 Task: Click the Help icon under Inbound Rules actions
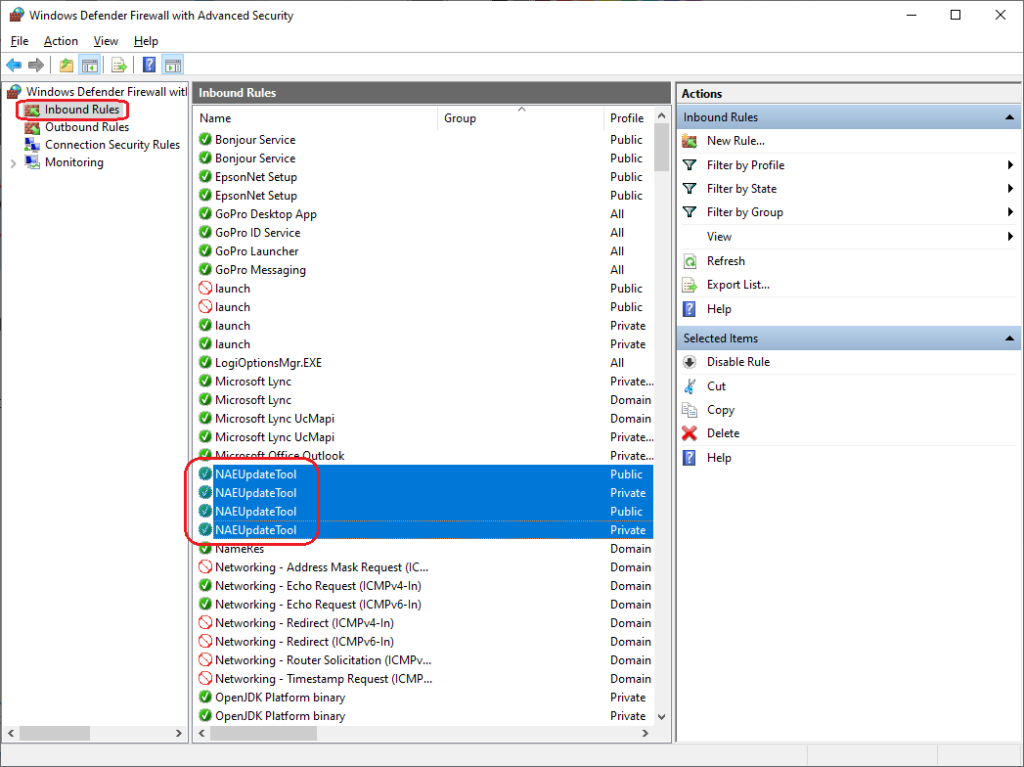(x=690, y=309)
